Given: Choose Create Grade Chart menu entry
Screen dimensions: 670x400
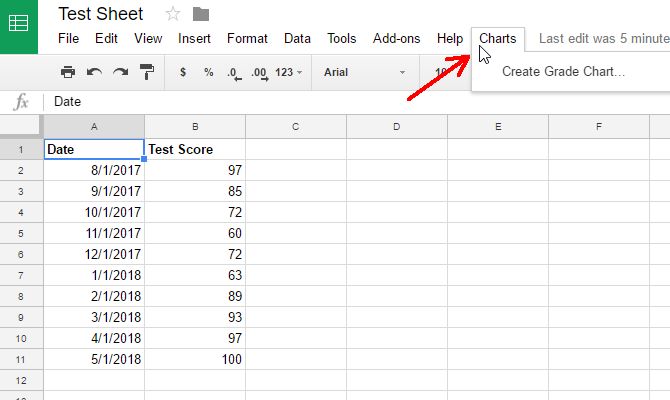Looking at the screenshot, I should click(x=563, y=71).
